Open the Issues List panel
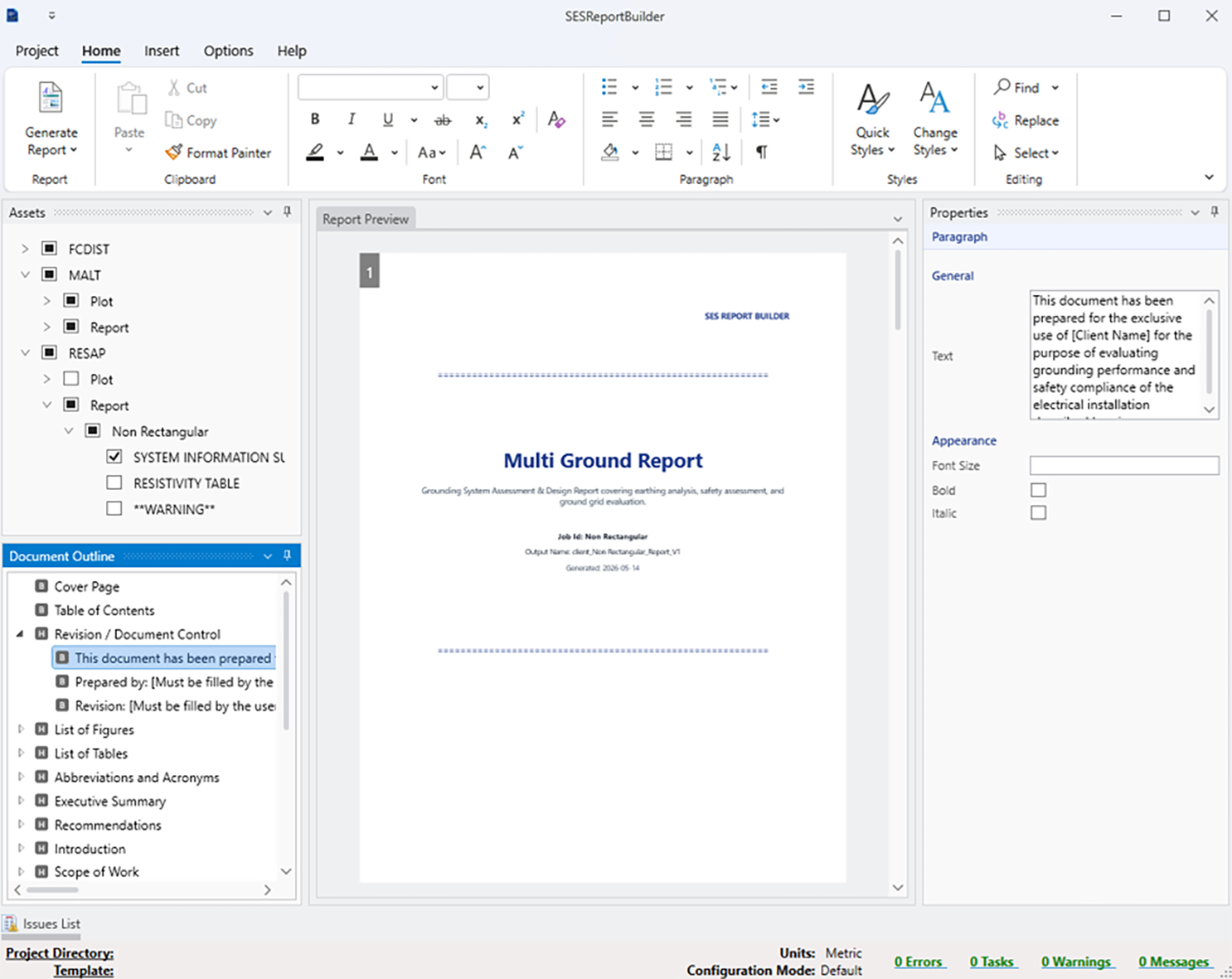1232x979 pixels. [x=42, y=923]
